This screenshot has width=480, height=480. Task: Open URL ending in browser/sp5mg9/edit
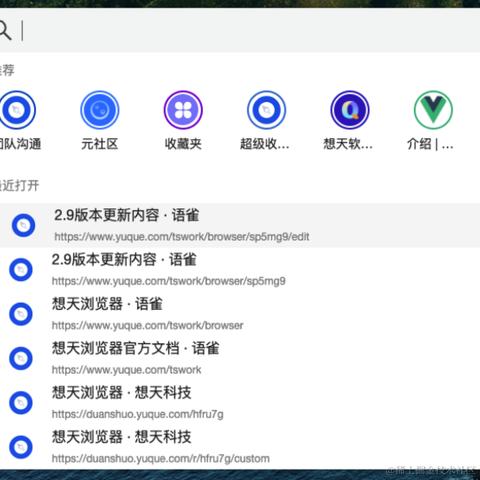click(182, 237)
